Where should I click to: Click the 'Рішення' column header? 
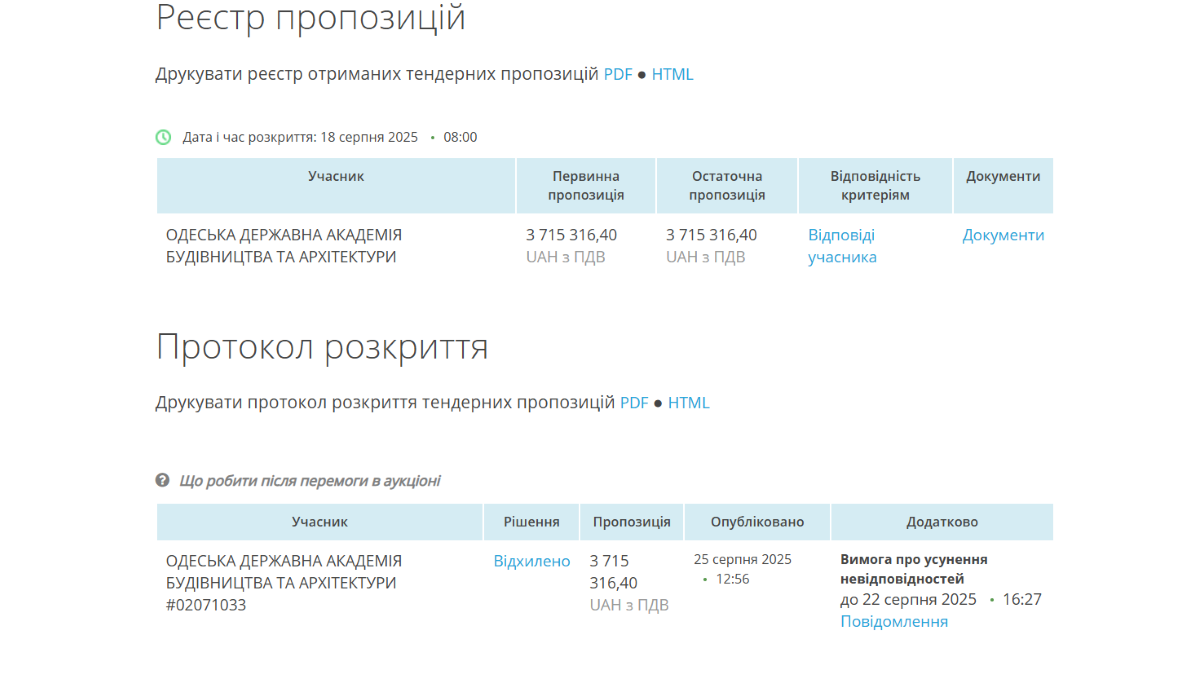[532, 522]
